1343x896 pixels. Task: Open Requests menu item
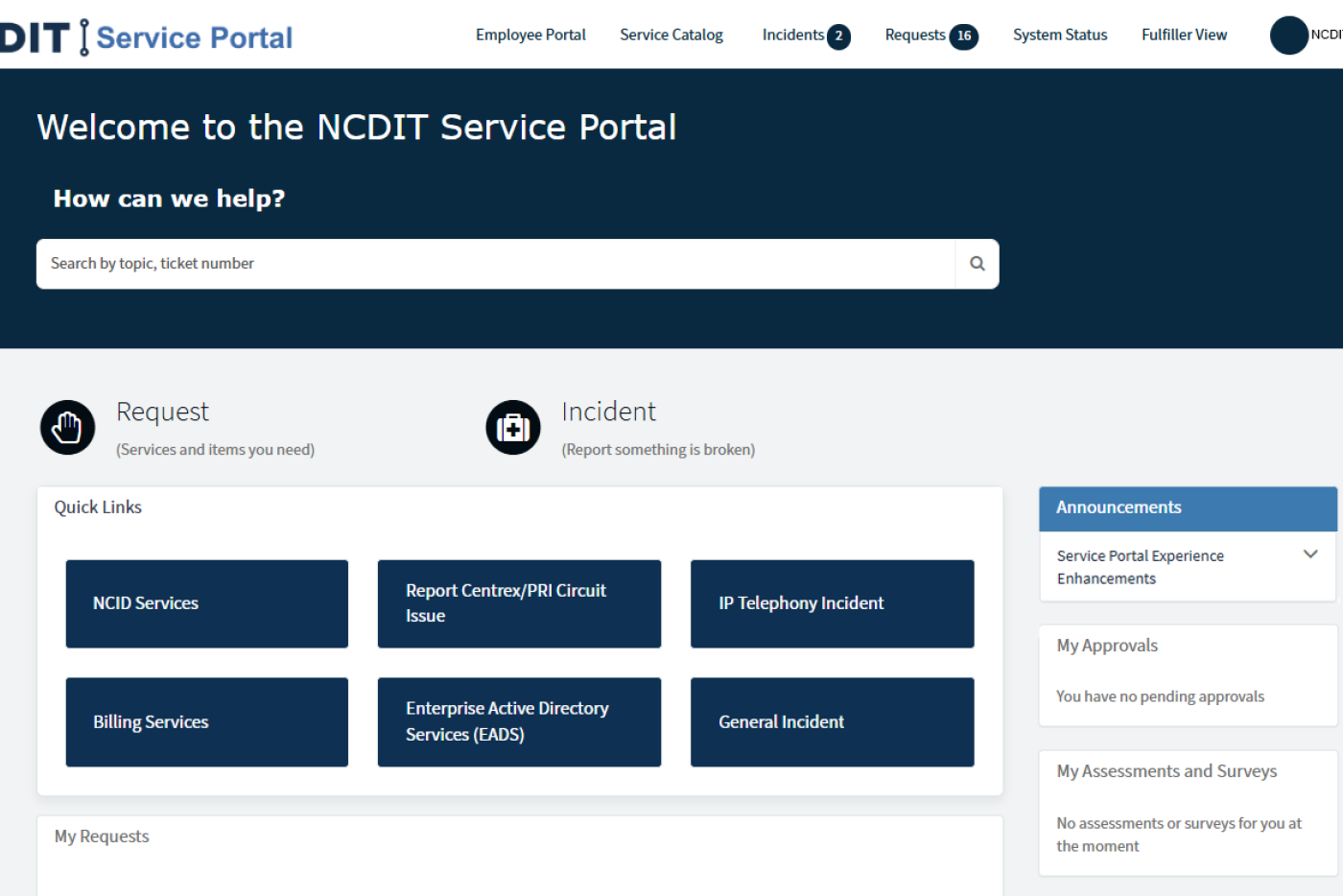(915, 35)
